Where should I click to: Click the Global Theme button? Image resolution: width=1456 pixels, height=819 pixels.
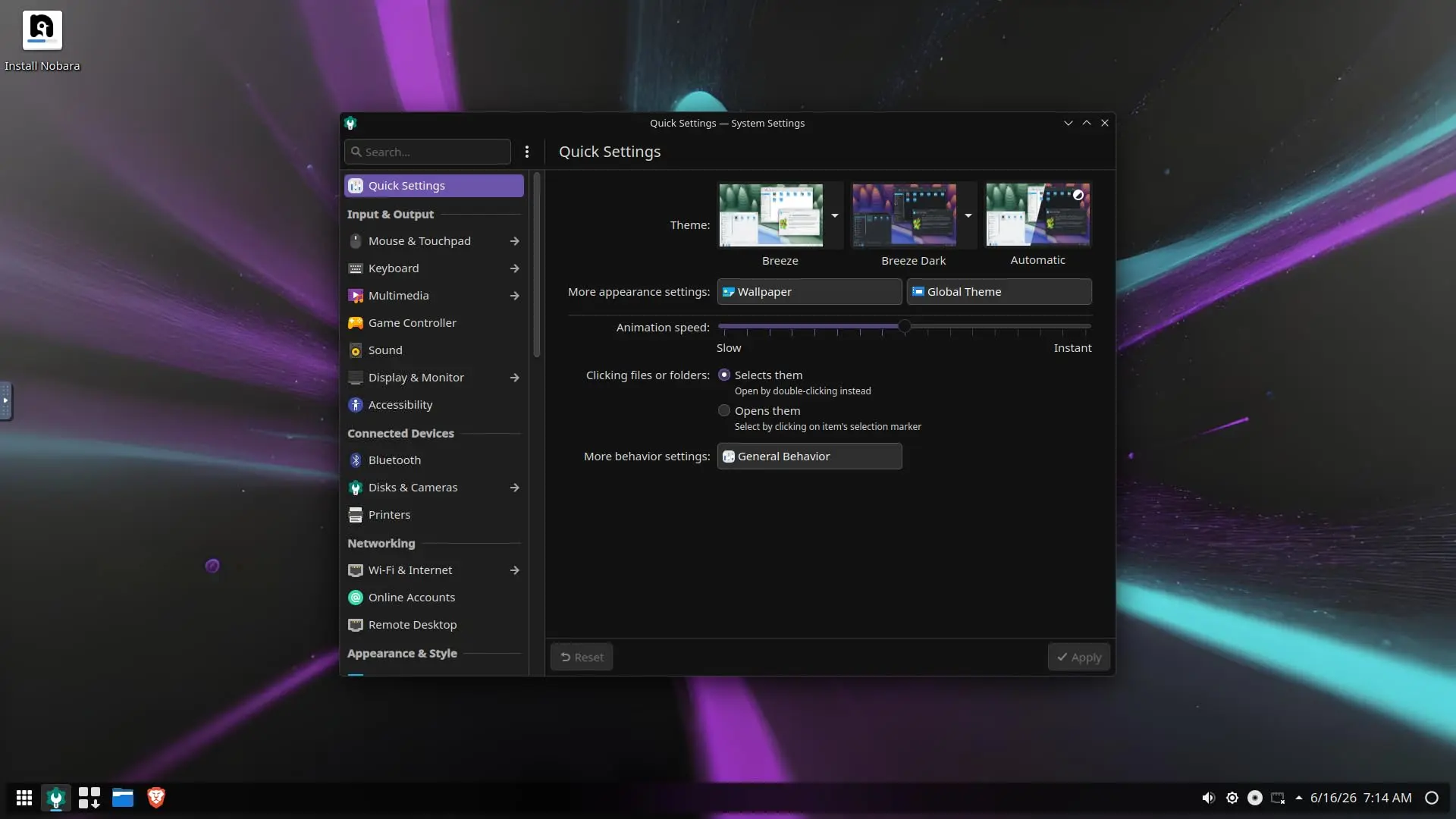(x=999, y=292)
